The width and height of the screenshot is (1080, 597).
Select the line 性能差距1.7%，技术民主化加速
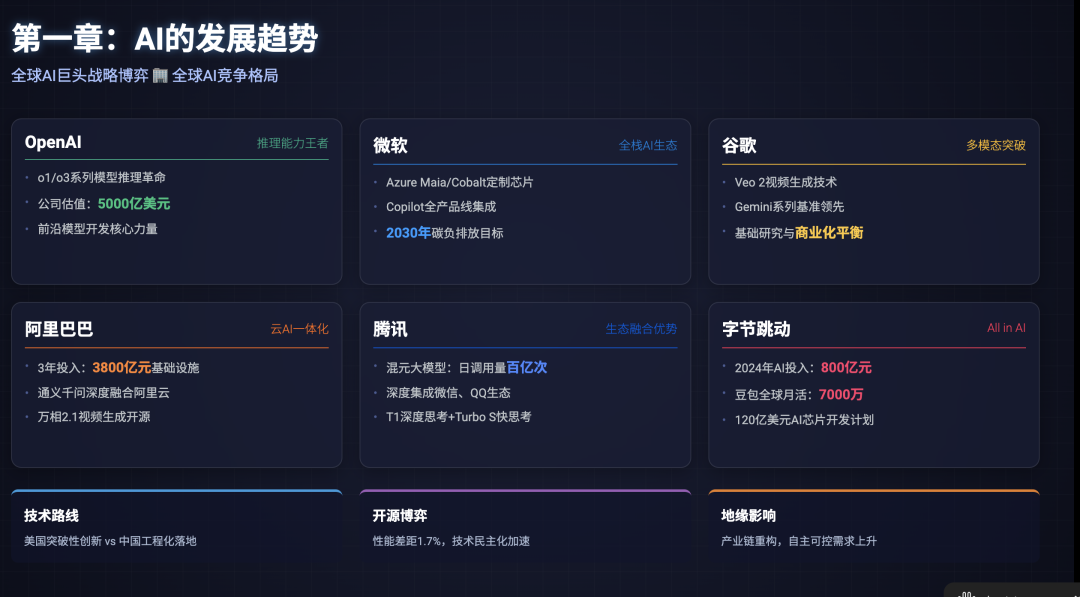pos(451,541)
